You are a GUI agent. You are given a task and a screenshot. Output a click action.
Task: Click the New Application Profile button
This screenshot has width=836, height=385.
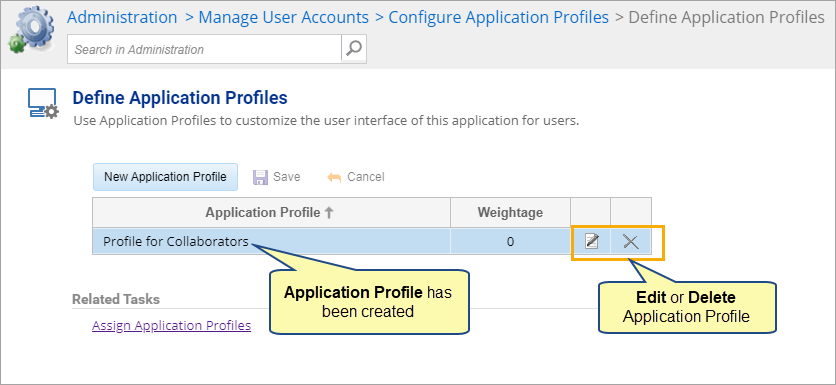(165, 177)
